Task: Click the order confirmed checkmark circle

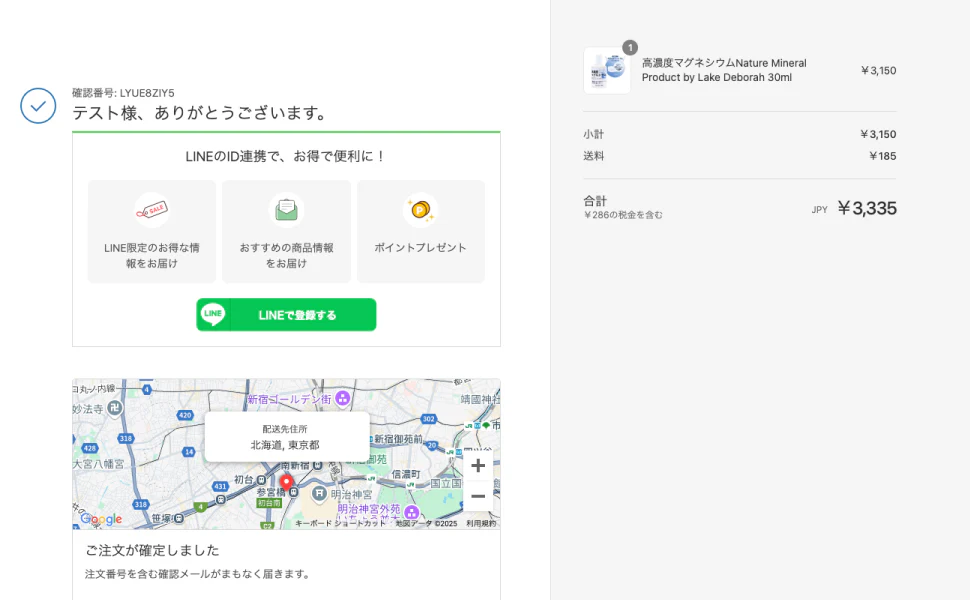Action: click(38, 105)
